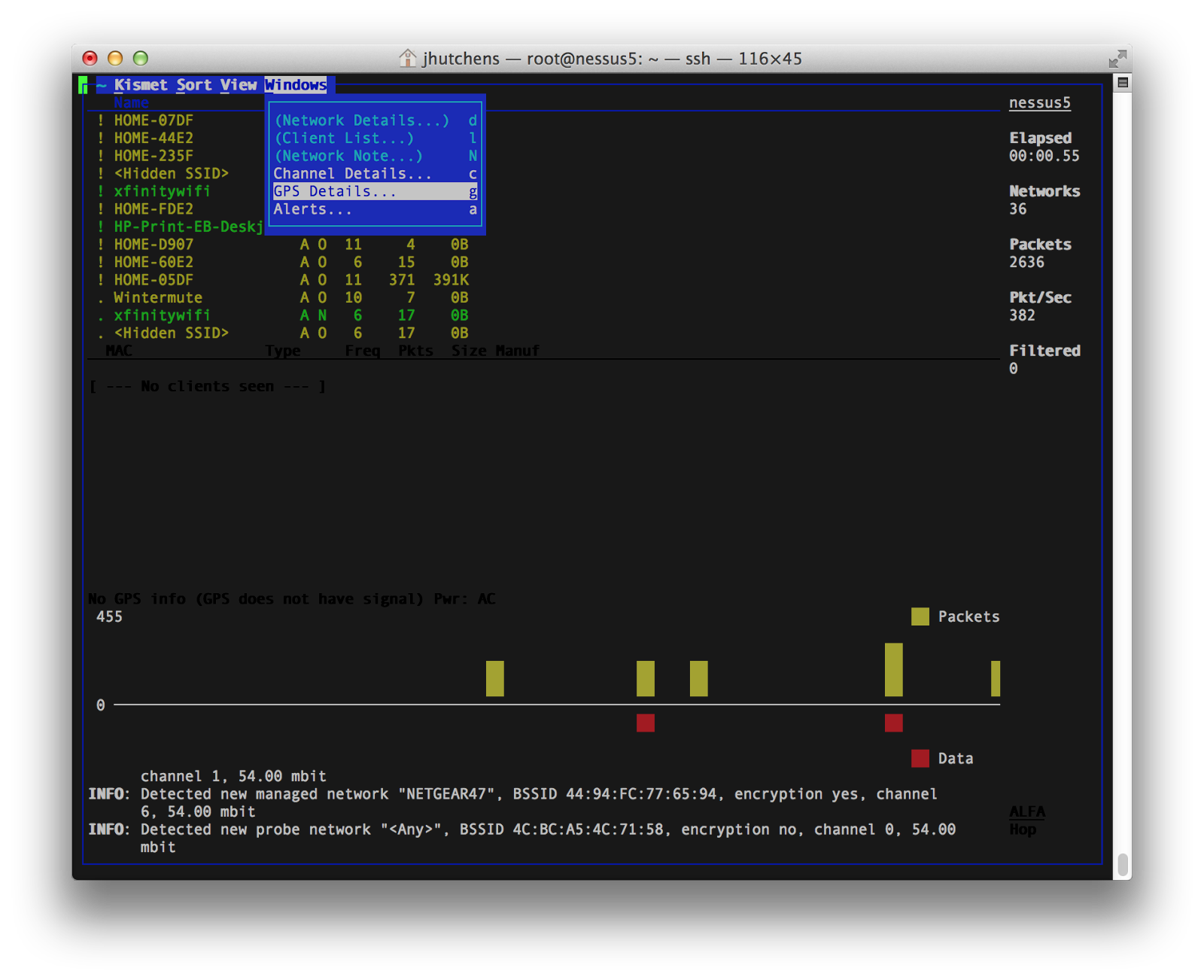Click the greyed Client List... entry
The width and height of the screenshot is (1204, 980).
pyautogui.click(x=375, y=138)
